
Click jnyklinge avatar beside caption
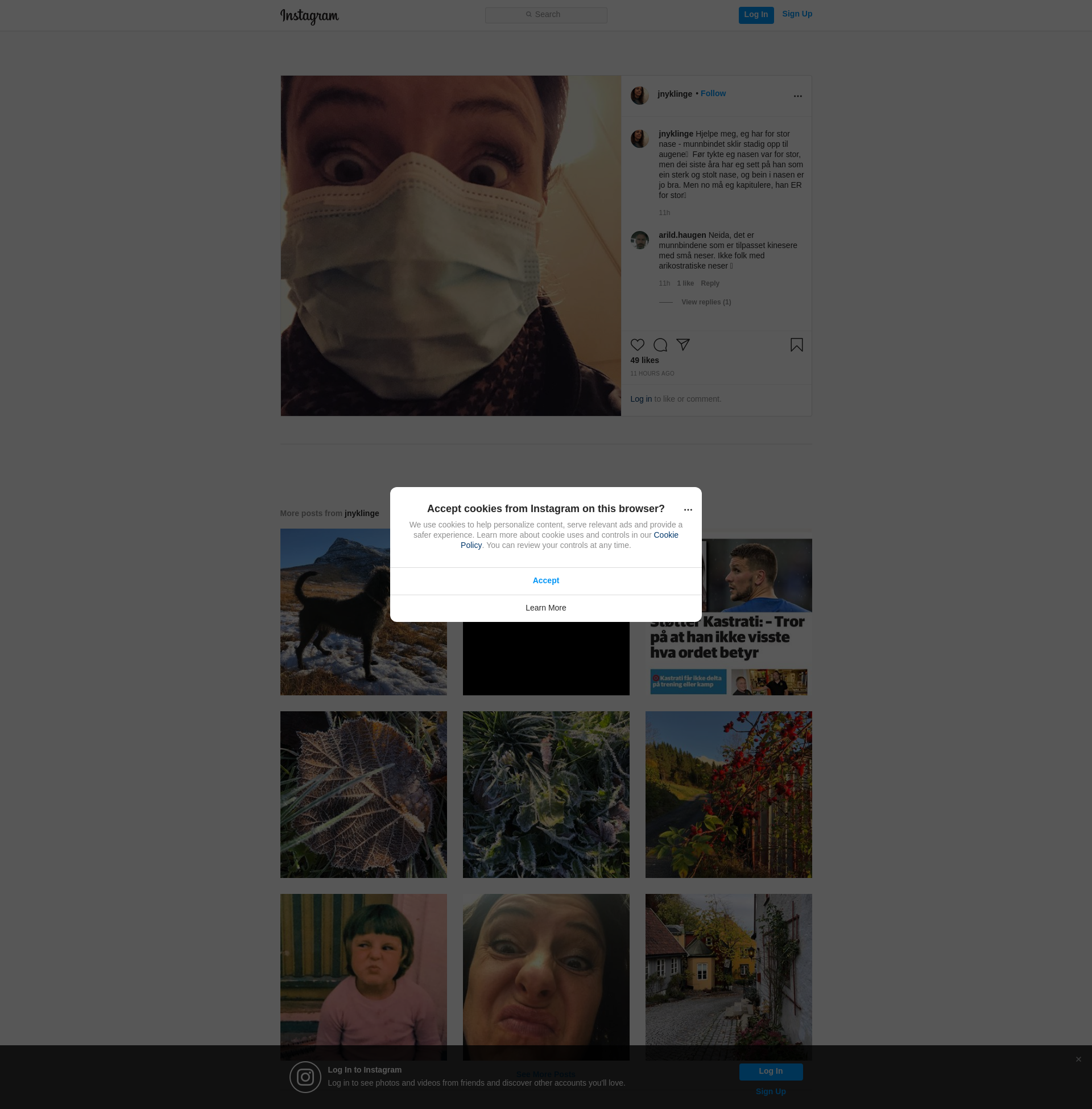[639, 138]
